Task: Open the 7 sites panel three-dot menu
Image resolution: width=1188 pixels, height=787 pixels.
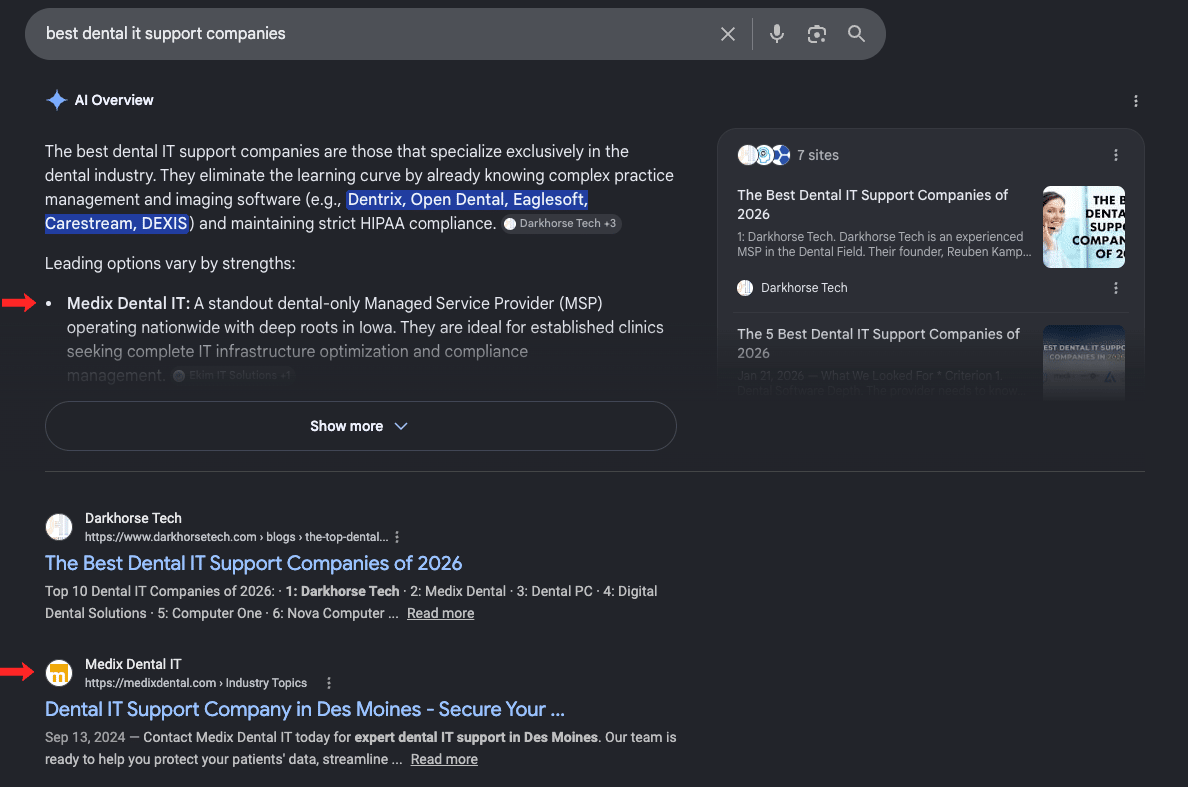Action: (1115, 155)
